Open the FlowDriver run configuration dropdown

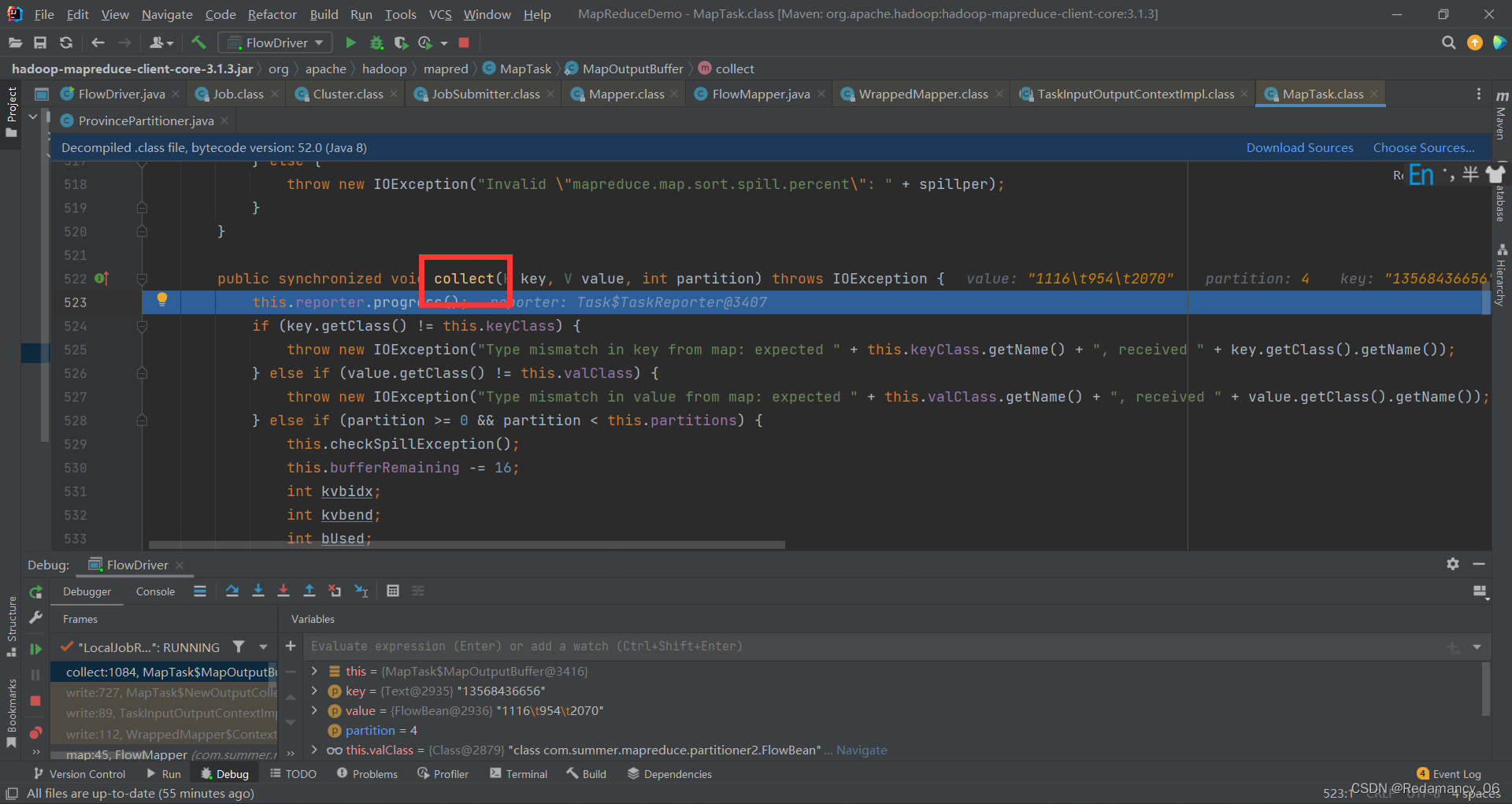275,43
